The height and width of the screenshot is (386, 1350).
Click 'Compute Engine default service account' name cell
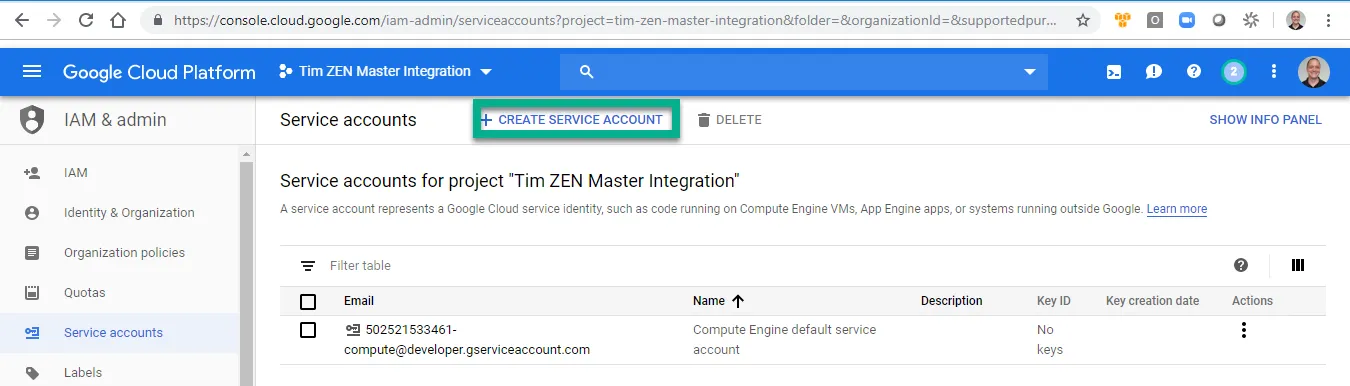pos(784,340)
